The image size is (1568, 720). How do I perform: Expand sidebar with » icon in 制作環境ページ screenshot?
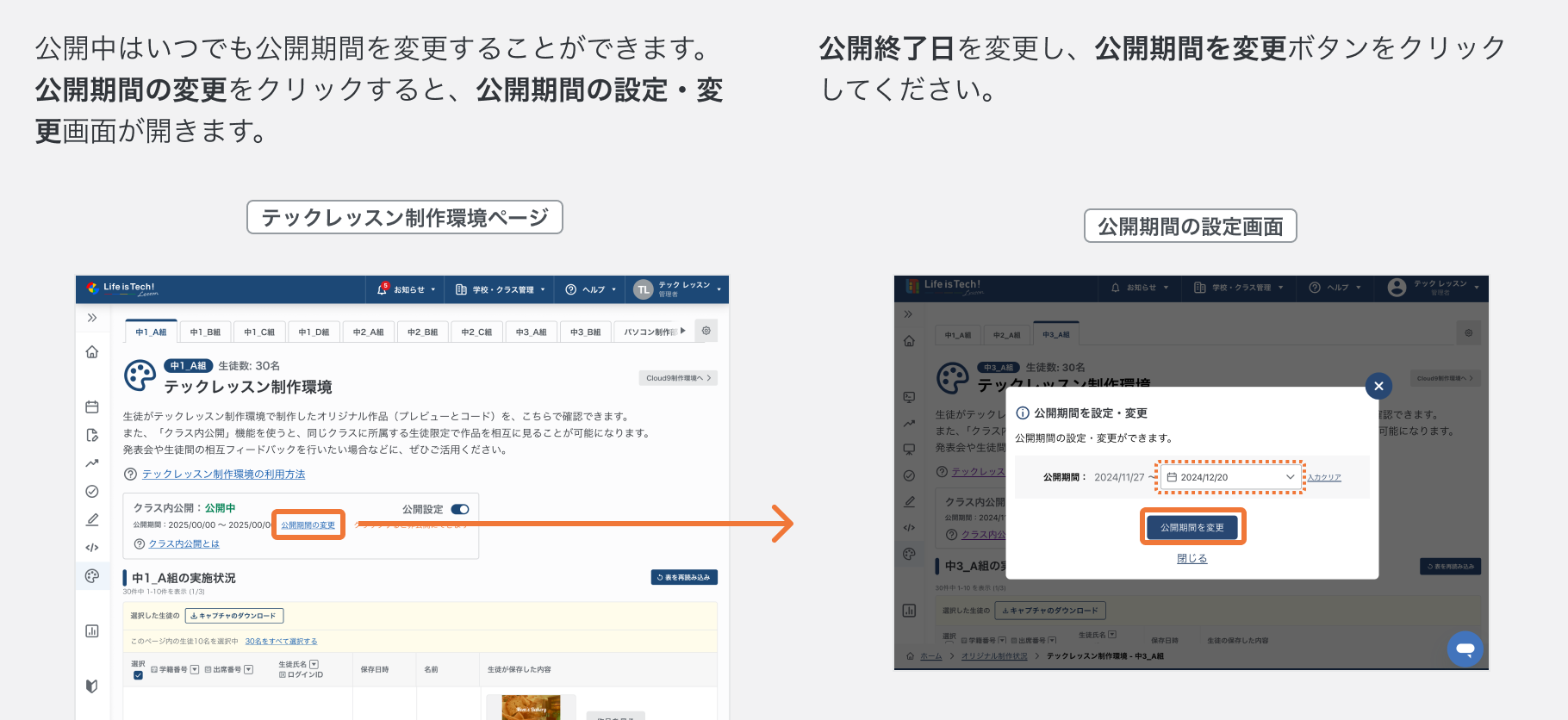coord(92,318)
